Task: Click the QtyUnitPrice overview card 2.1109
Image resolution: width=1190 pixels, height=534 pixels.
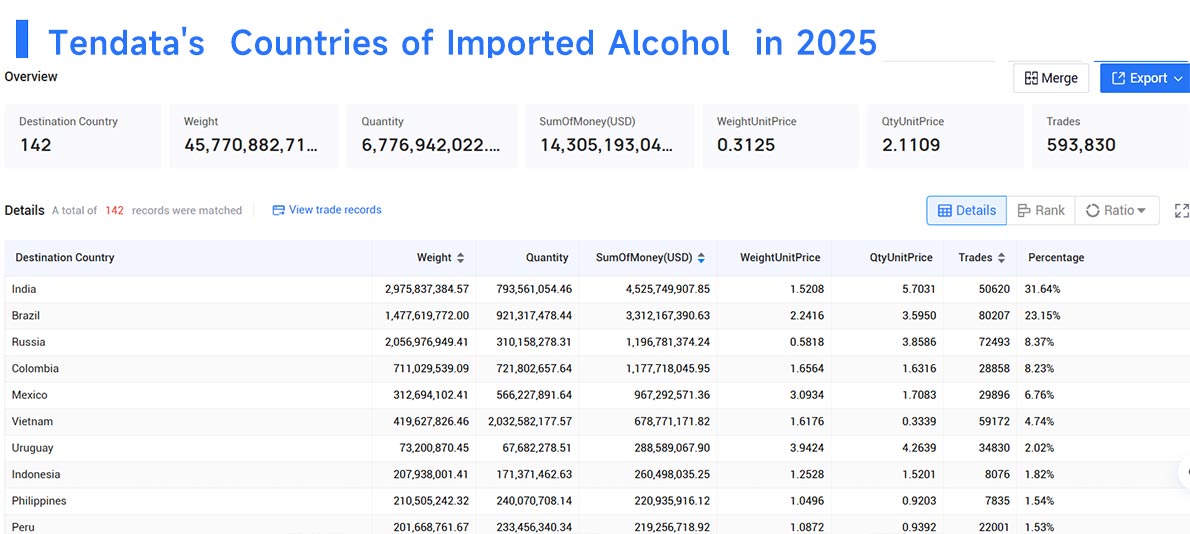Action: tap(945, 136)
